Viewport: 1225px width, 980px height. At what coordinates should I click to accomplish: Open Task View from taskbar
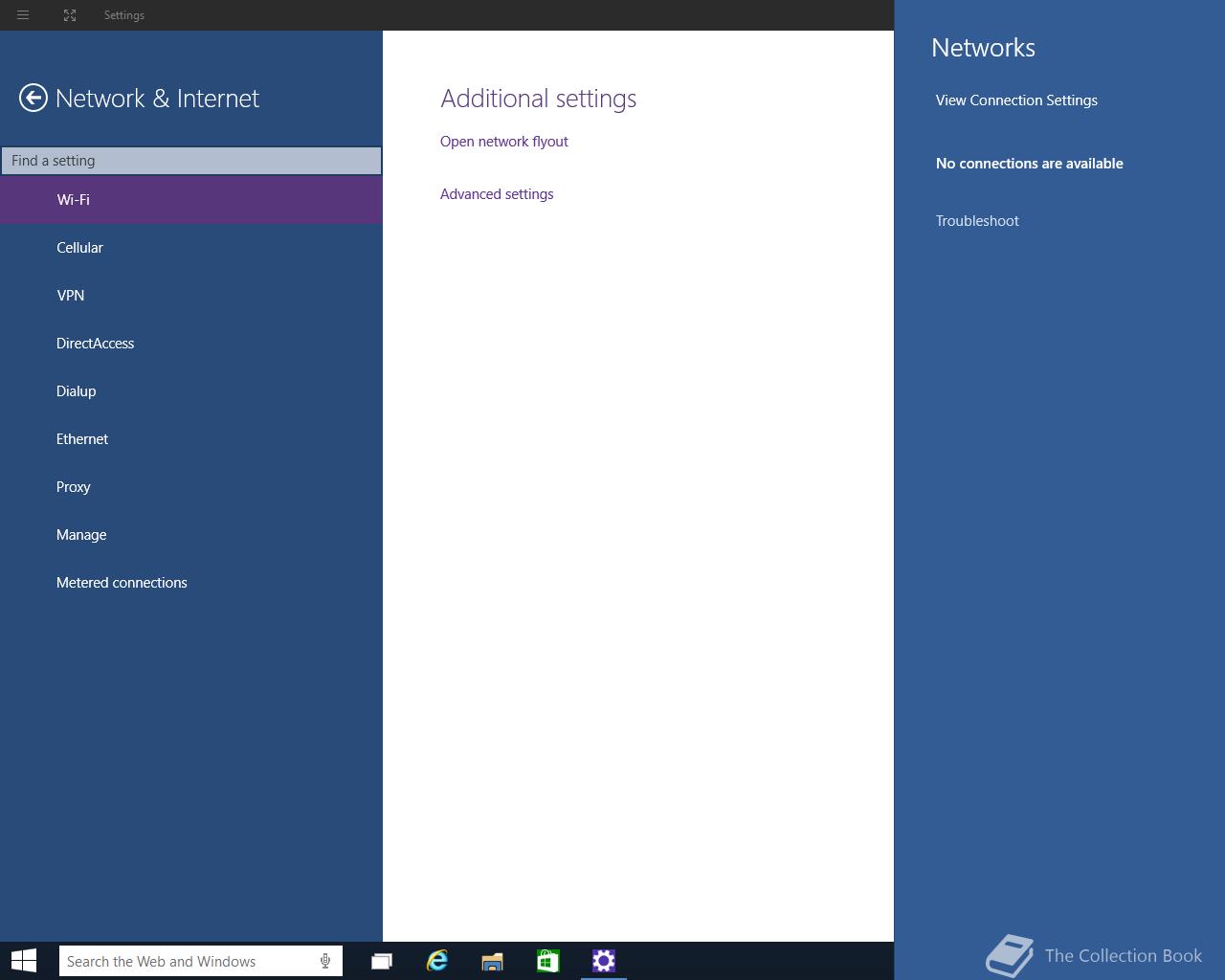[x=382, y=961]
